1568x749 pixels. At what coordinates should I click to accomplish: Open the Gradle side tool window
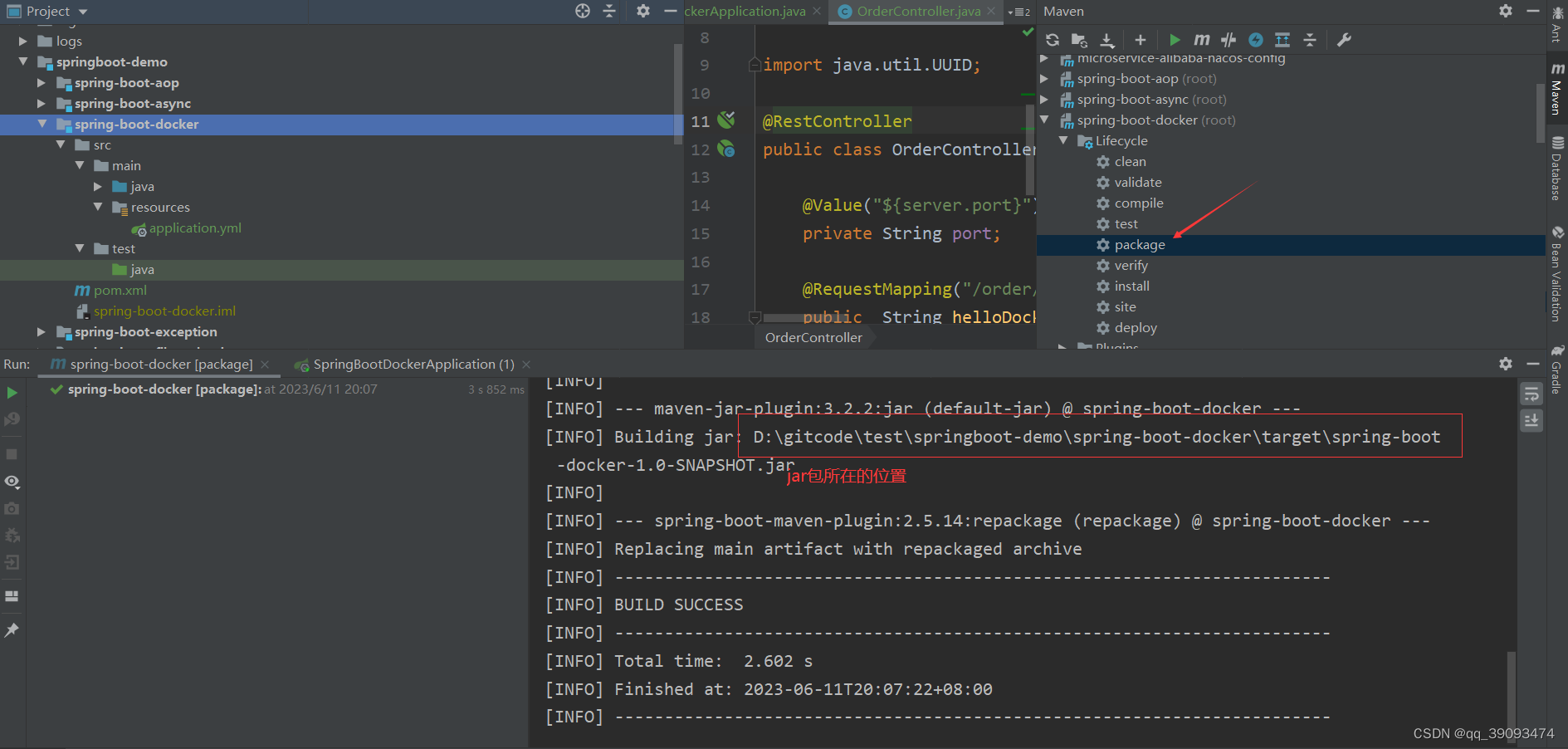(x=1557, y=370)
